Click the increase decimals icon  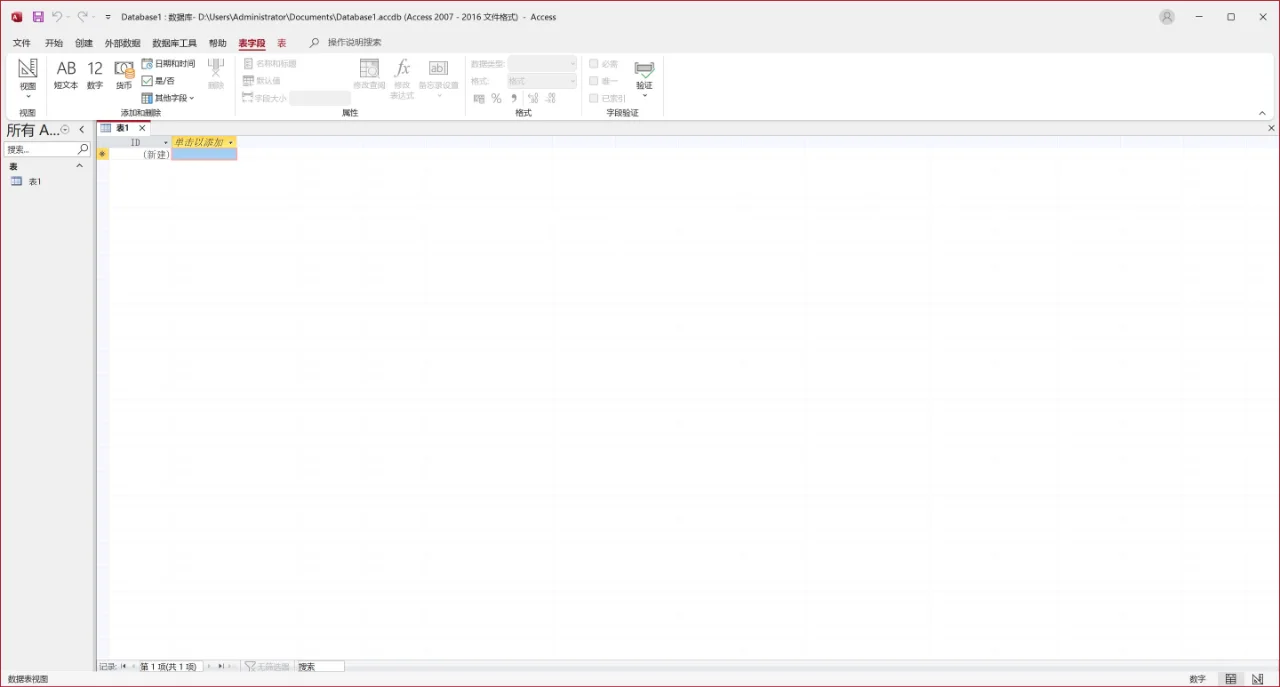tap(534, 98)
